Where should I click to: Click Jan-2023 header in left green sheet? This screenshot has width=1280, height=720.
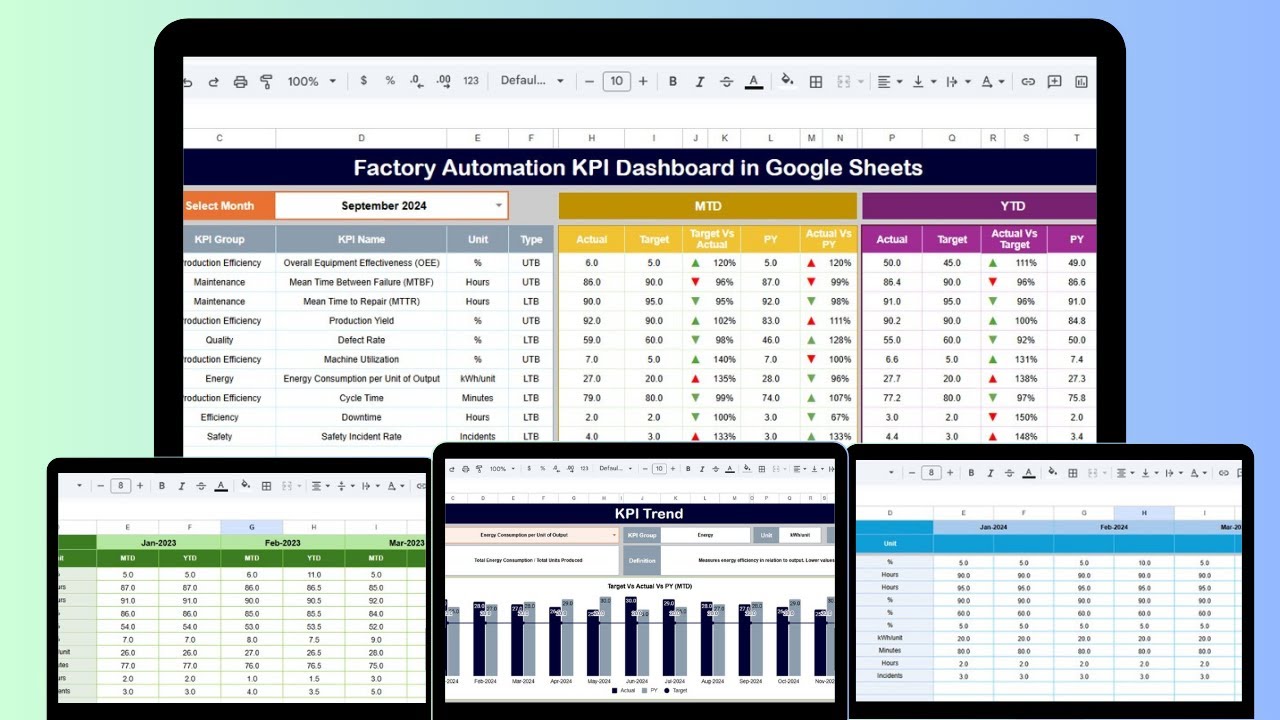point(159,543)
